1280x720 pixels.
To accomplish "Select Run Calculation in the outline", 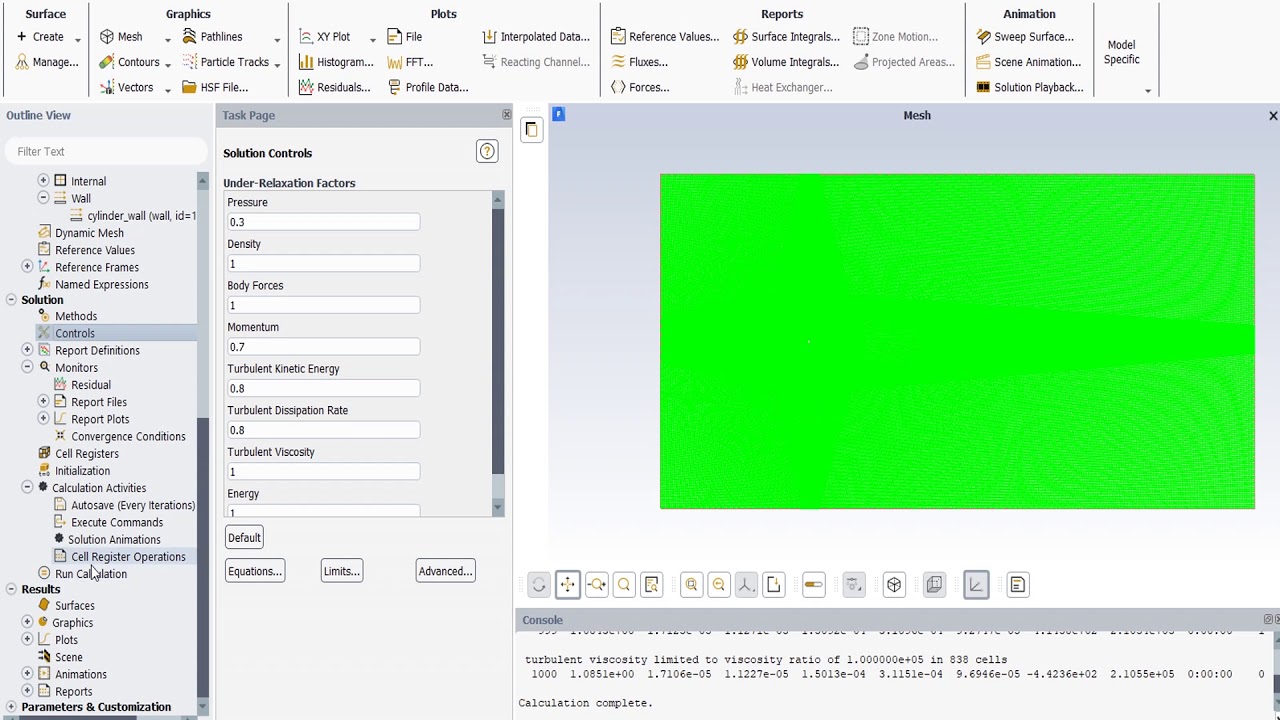I will [91, 574].
